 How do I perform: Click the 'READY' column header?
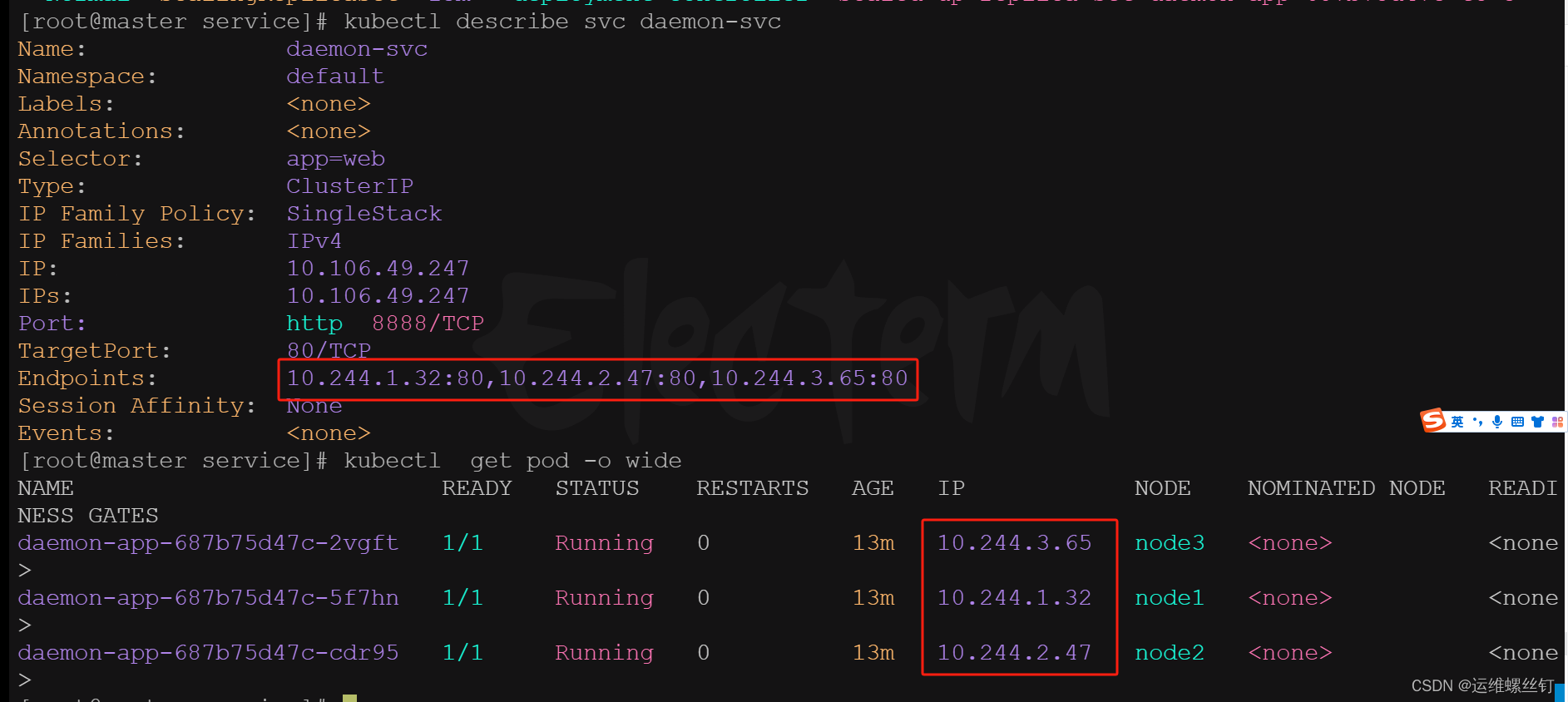[477, 488]
